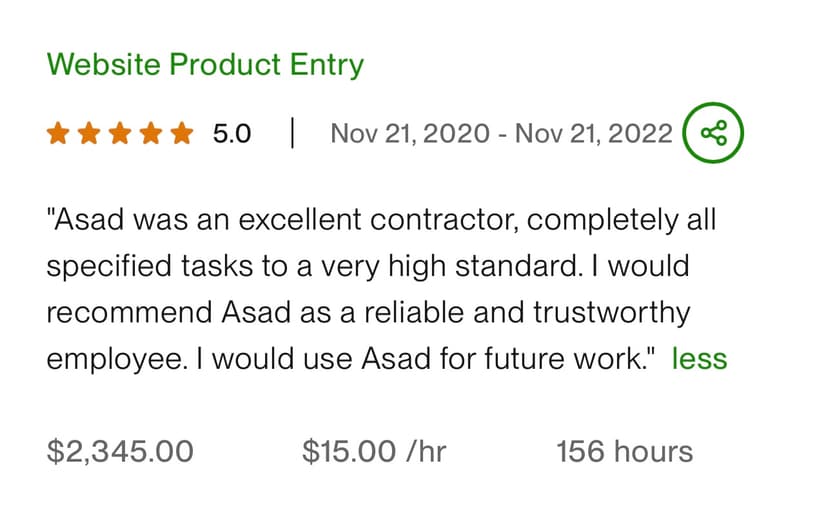This screenshot has width=828, height=512.
Task: Click the review line starting "Asad was an excellent"
Action: 381,220
